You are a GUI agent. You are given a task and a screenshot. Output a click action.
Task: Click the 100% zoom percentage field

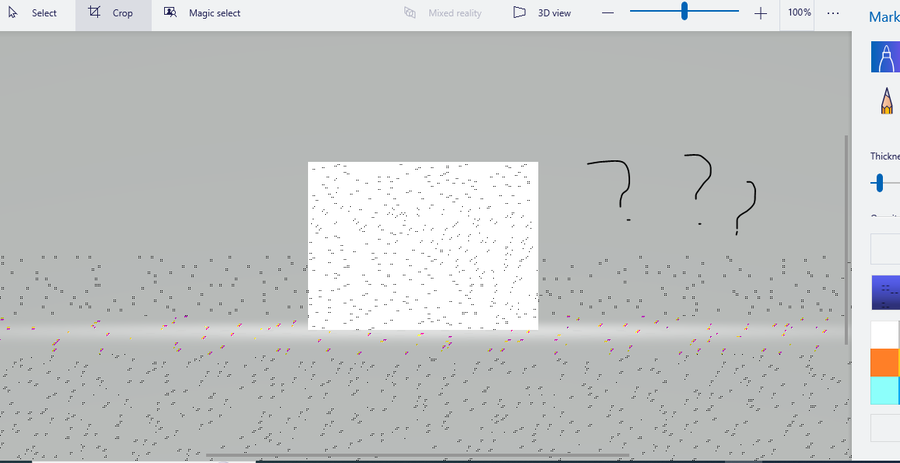[798, 13]
